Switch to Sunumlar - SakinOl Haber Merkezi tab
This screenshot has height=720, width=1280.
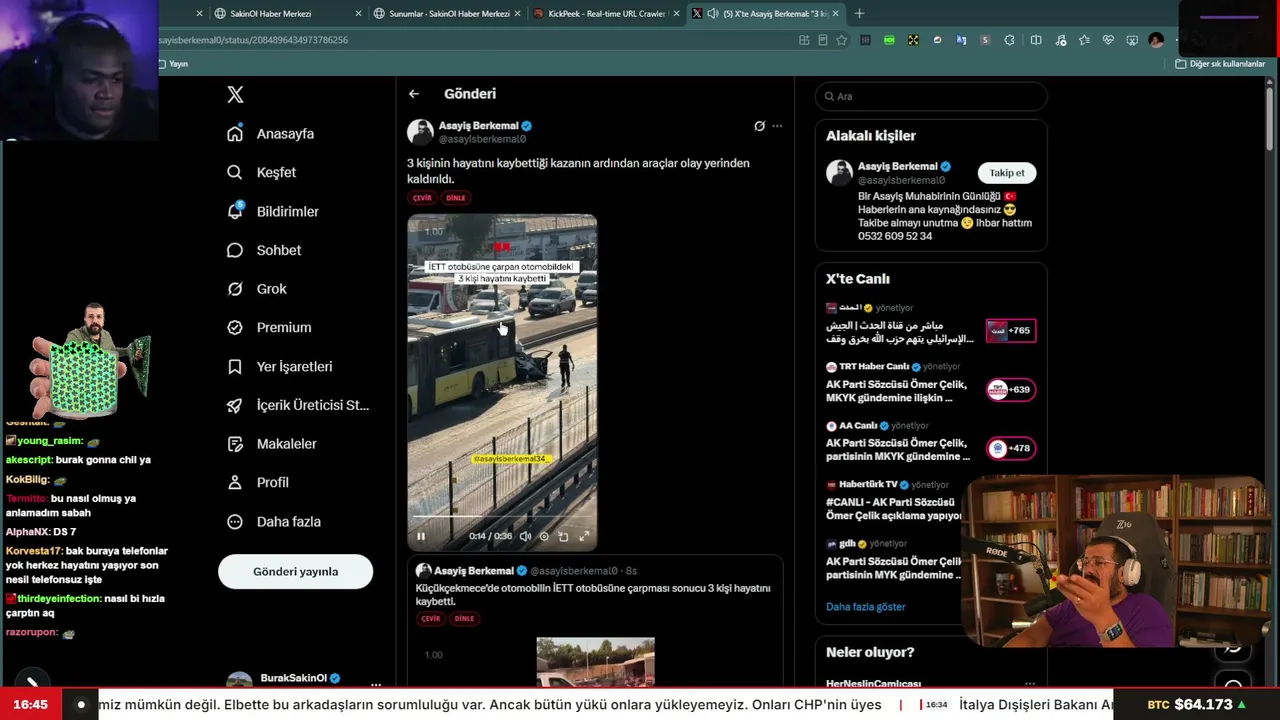point(449,14)
